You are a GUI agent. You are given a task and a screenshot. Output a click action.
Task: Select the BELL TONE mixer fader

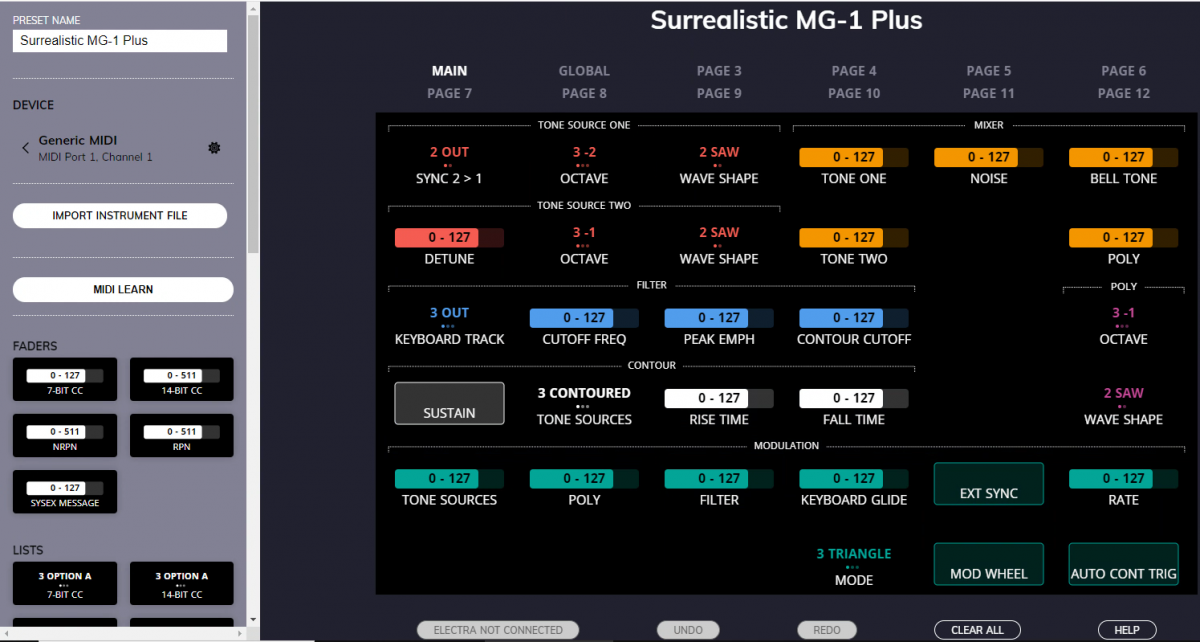[1123, 166]
